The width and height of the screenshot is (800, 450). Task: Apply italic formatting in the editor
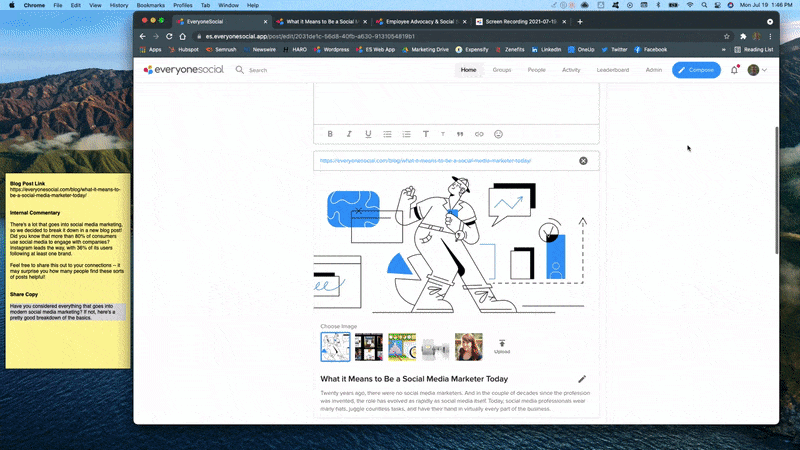349,134
